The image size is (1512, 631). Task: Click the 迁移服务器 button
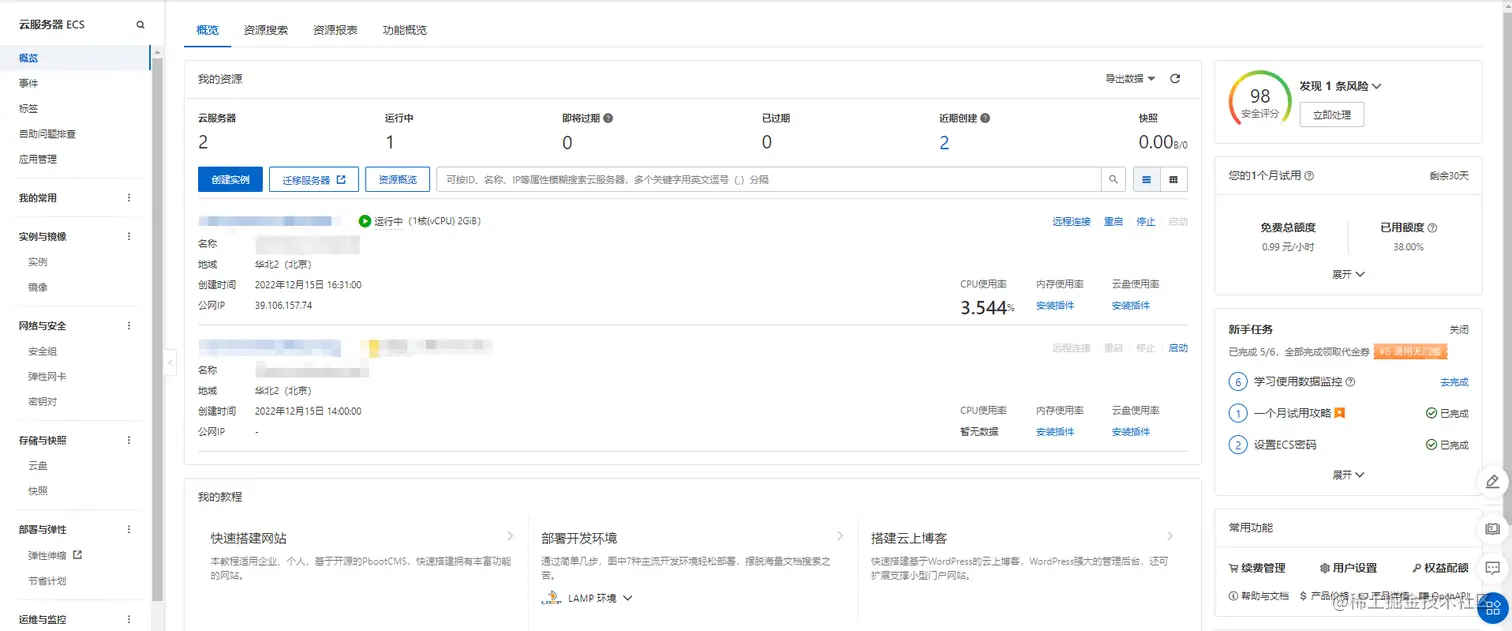coord(313,180)
